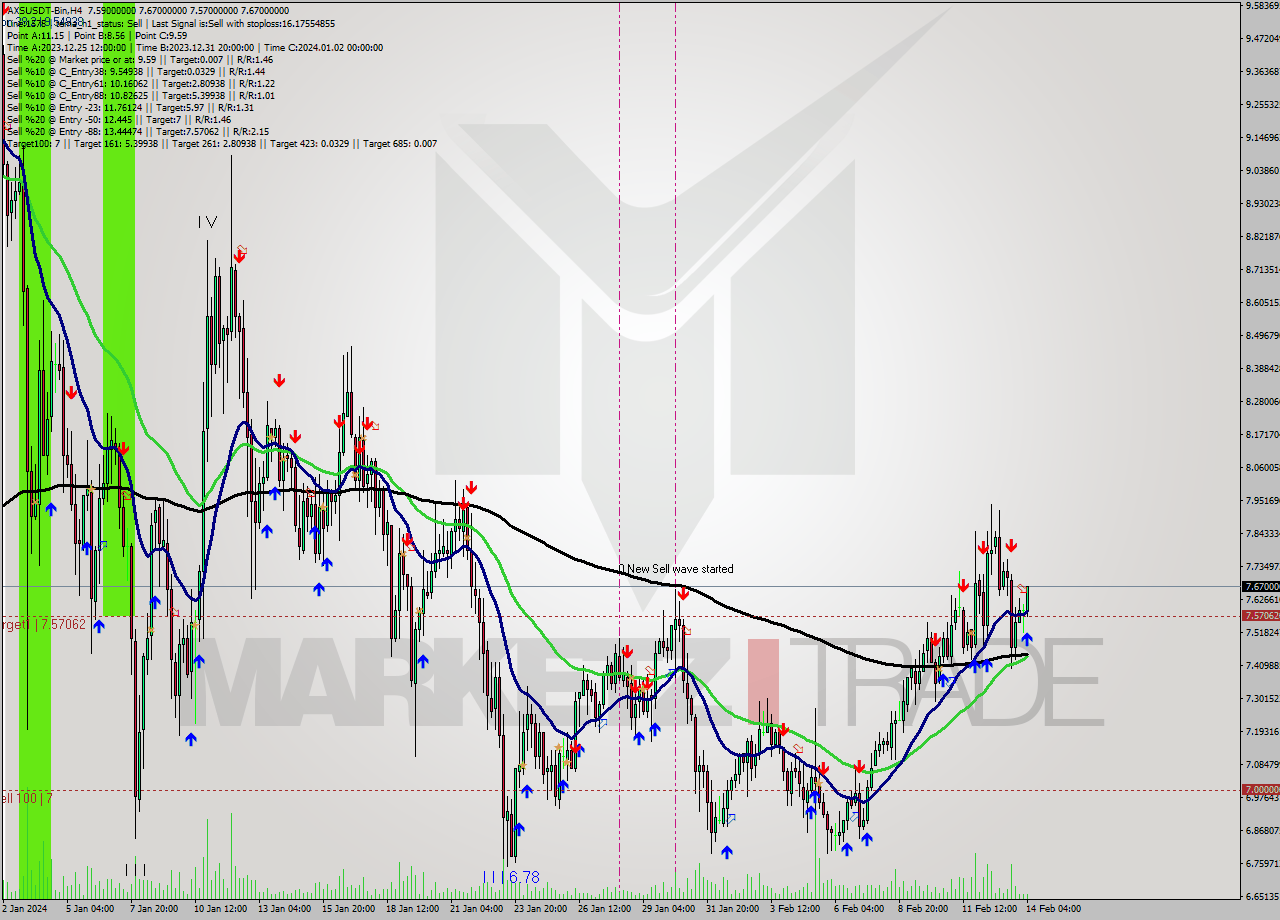Click the '6 Feb 04:00' date label
This screenshot has width=1280, height=920.
click(x=860, y=909)
